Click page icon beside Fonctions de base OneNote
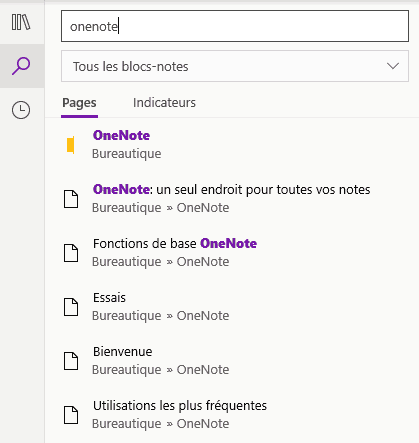This screenshot has width=419, height=443. tap(71, 253)
